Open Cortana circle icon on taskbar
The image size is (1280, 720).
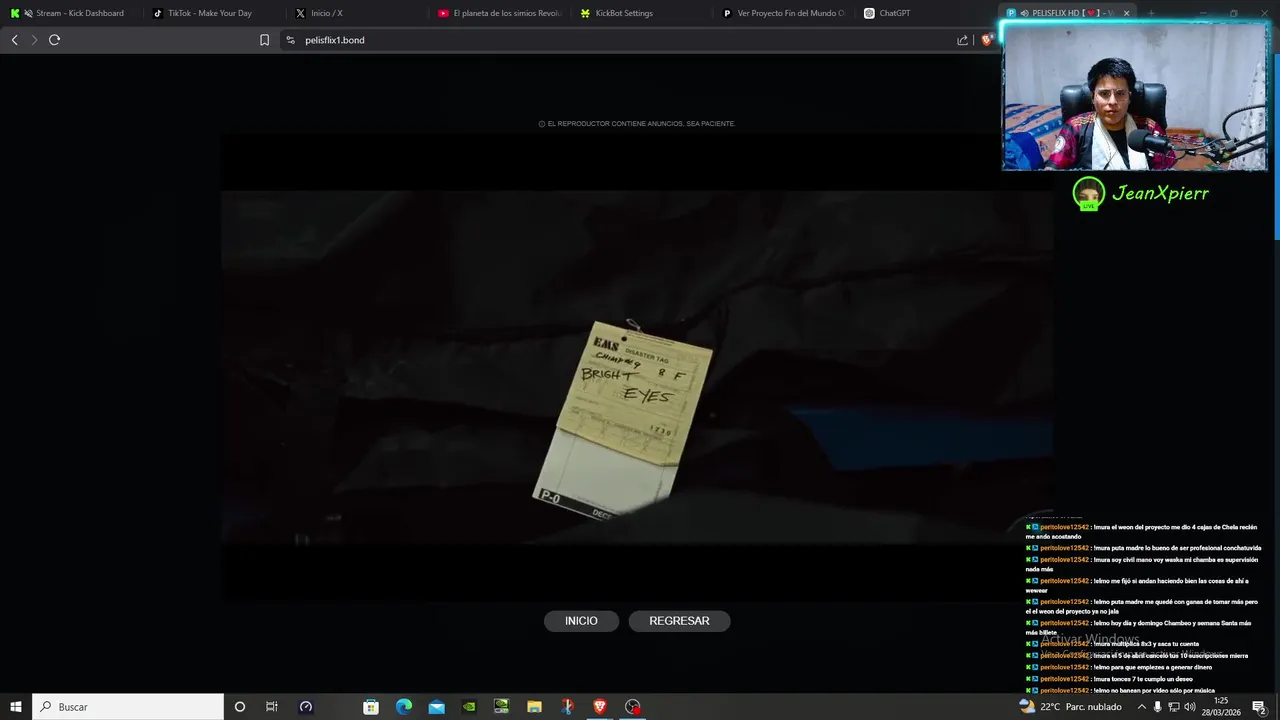[x=239, y=707]
